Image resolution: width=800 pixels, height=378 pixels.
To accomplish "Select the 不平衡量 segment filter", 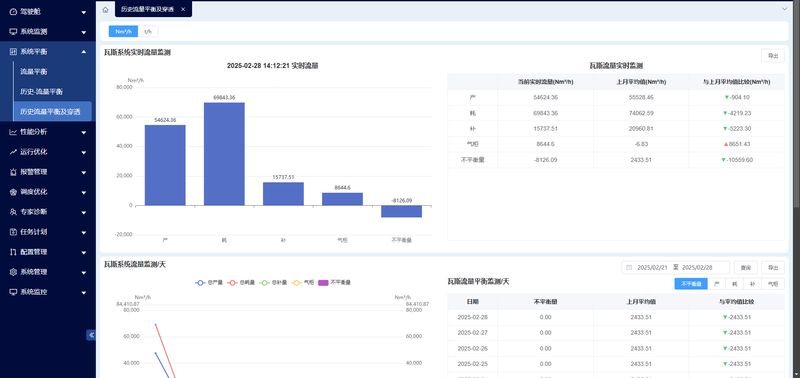I will click(691, 284).
